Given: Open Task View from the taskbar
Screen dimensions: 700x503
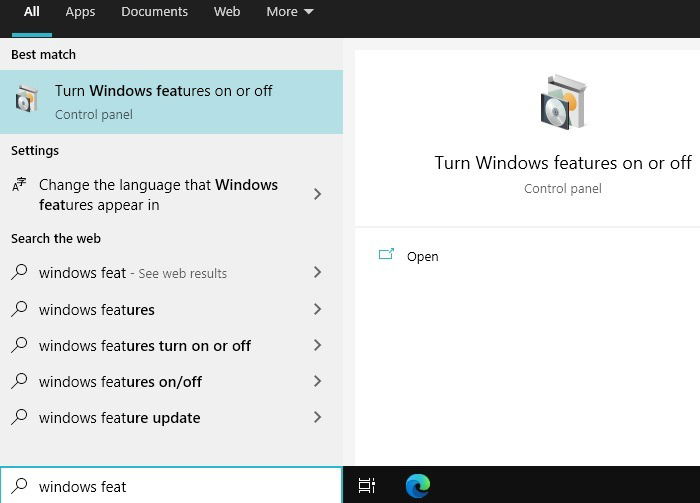Looking at the screenshot, I should point(367,486).
